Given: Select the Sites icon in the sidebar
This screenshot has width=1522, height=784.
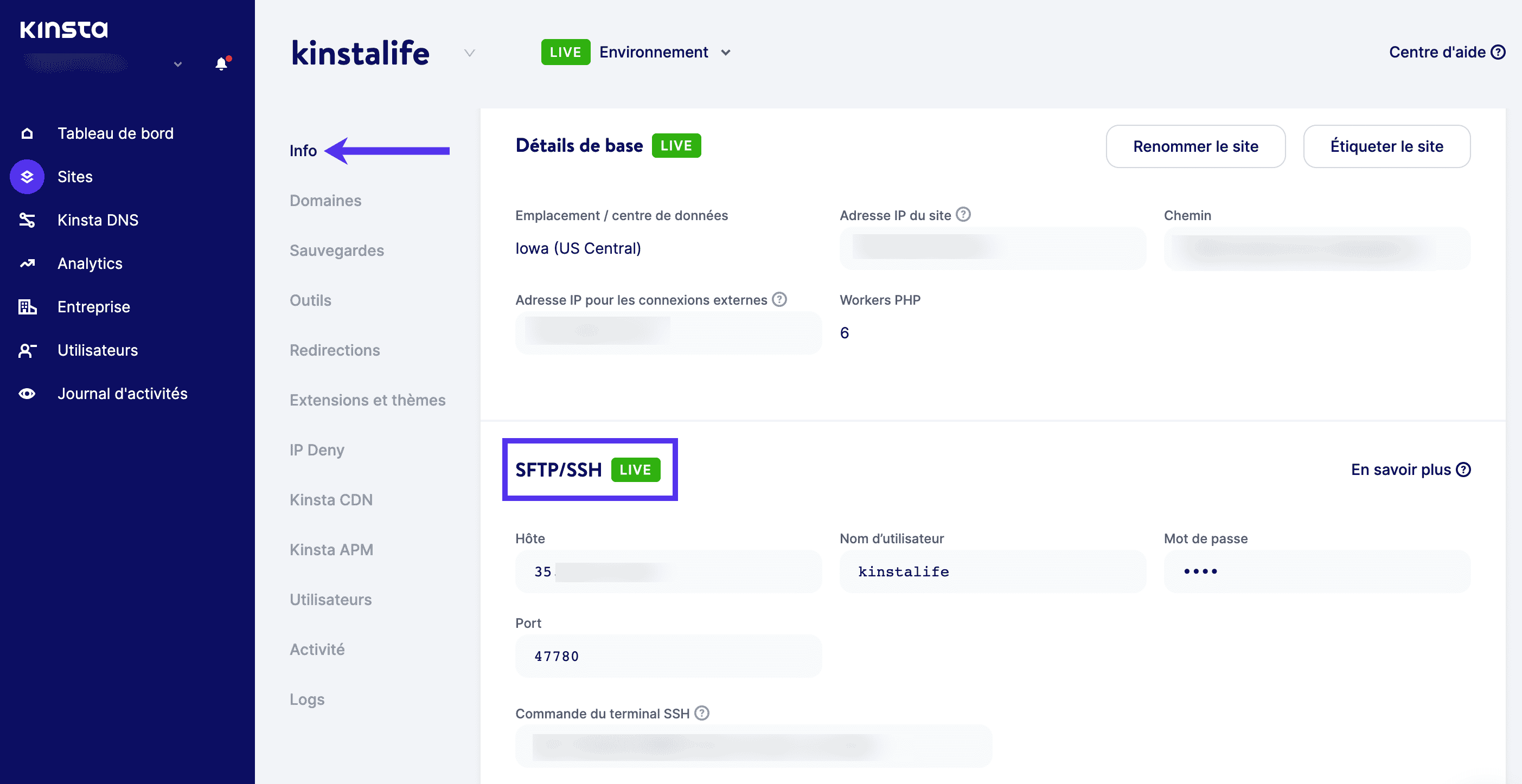Looking at the screenshot, I should [27, 176].
